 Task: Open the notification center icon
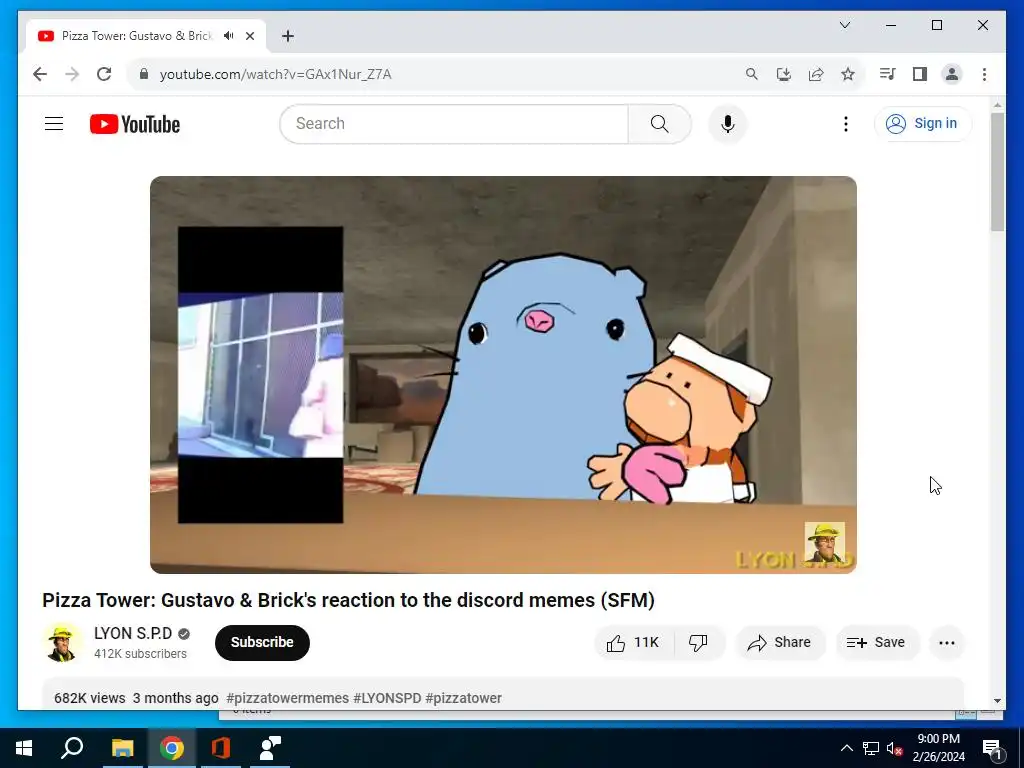[992, 748]
